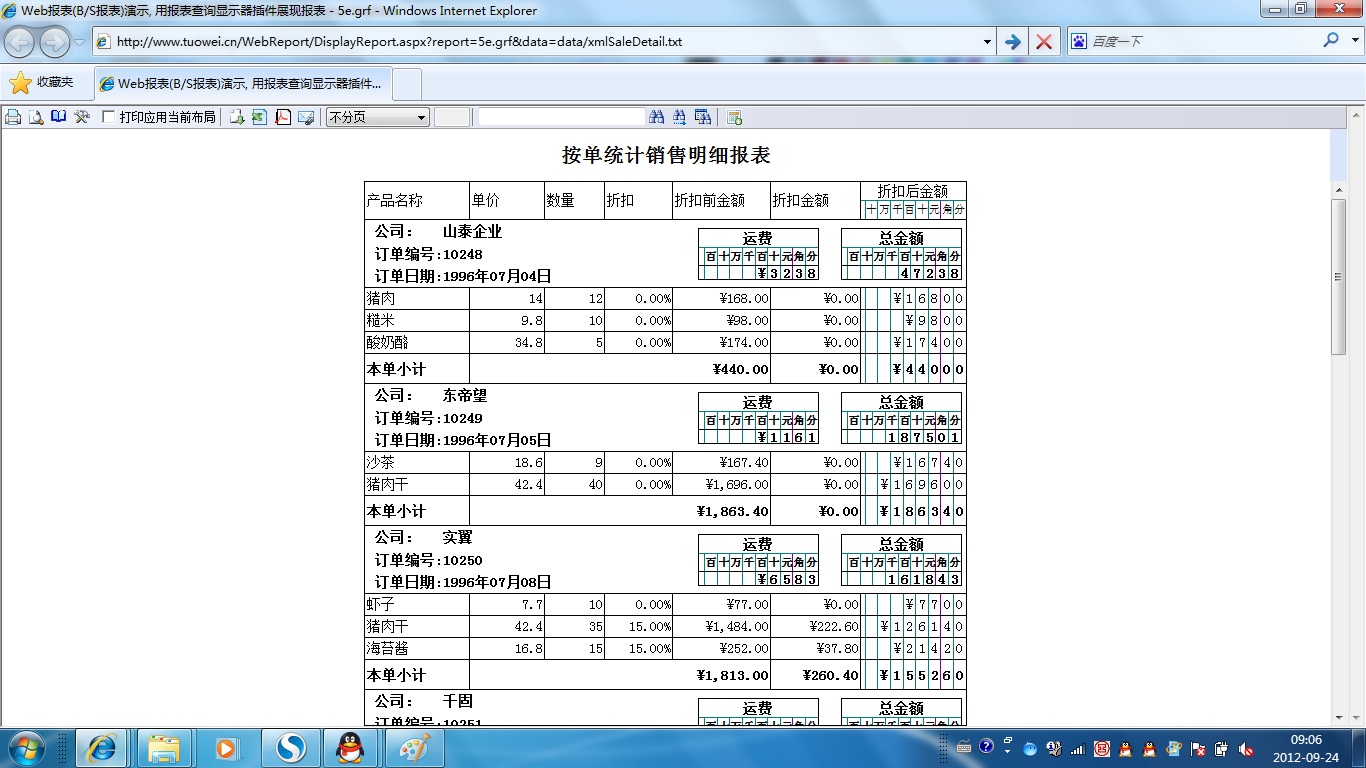
Task: Click the Stop loading X button
Action: tap(1043, 42)
